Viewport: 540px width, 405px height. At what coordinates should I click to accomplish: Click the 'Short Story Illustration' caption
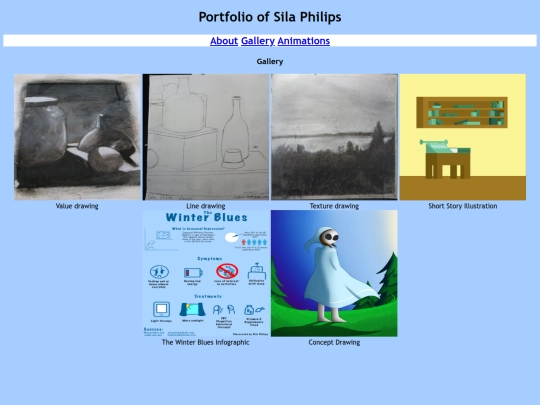[x=463, y=206]
